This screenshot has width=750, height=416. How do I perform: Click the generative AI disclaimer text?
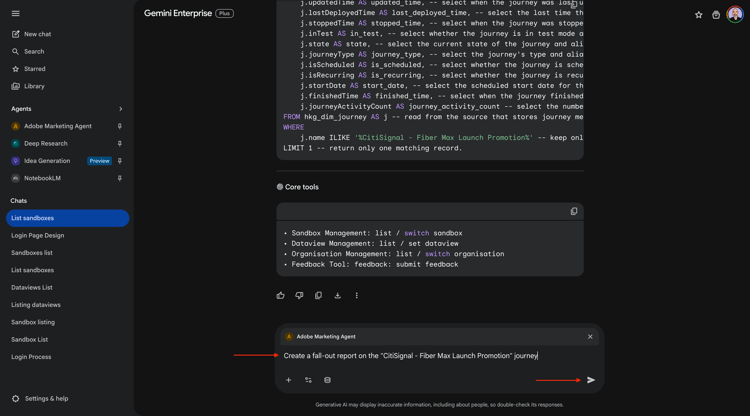439,405
